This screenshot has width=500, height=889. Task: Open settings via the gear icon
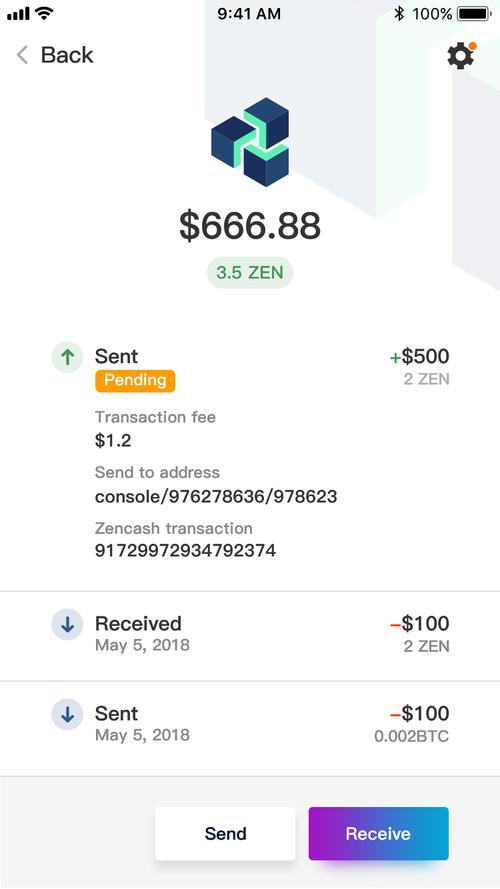[x=460, y=56]
